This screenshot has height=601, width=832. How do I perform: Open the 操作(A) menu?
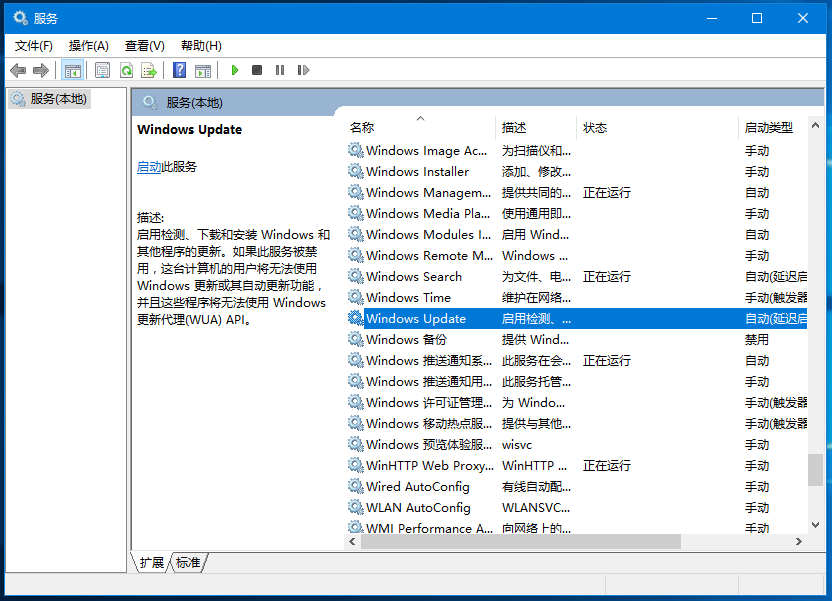pos(89,46)
